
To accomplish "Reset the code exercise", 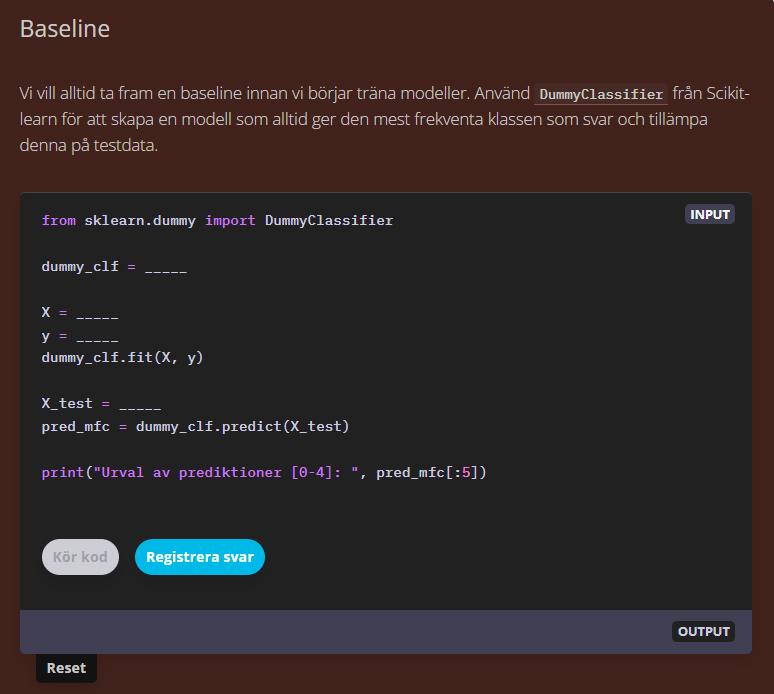I will click(x=66, y=668).
